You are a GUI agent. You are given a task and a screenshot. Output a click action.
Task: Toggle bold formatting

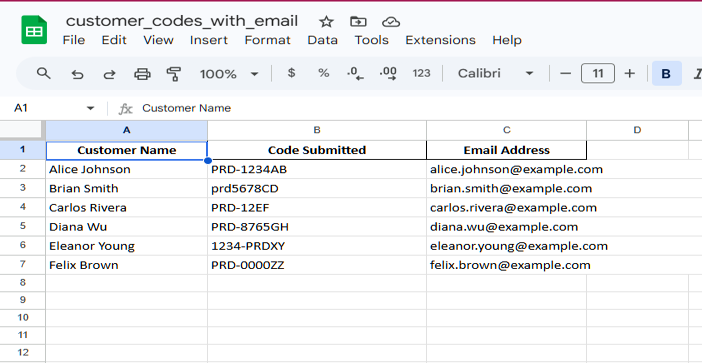click(666, 73)
